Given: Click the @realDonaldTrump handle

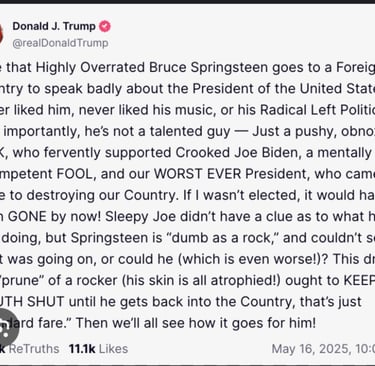Looking at the screenshot, I should [60, 43].
